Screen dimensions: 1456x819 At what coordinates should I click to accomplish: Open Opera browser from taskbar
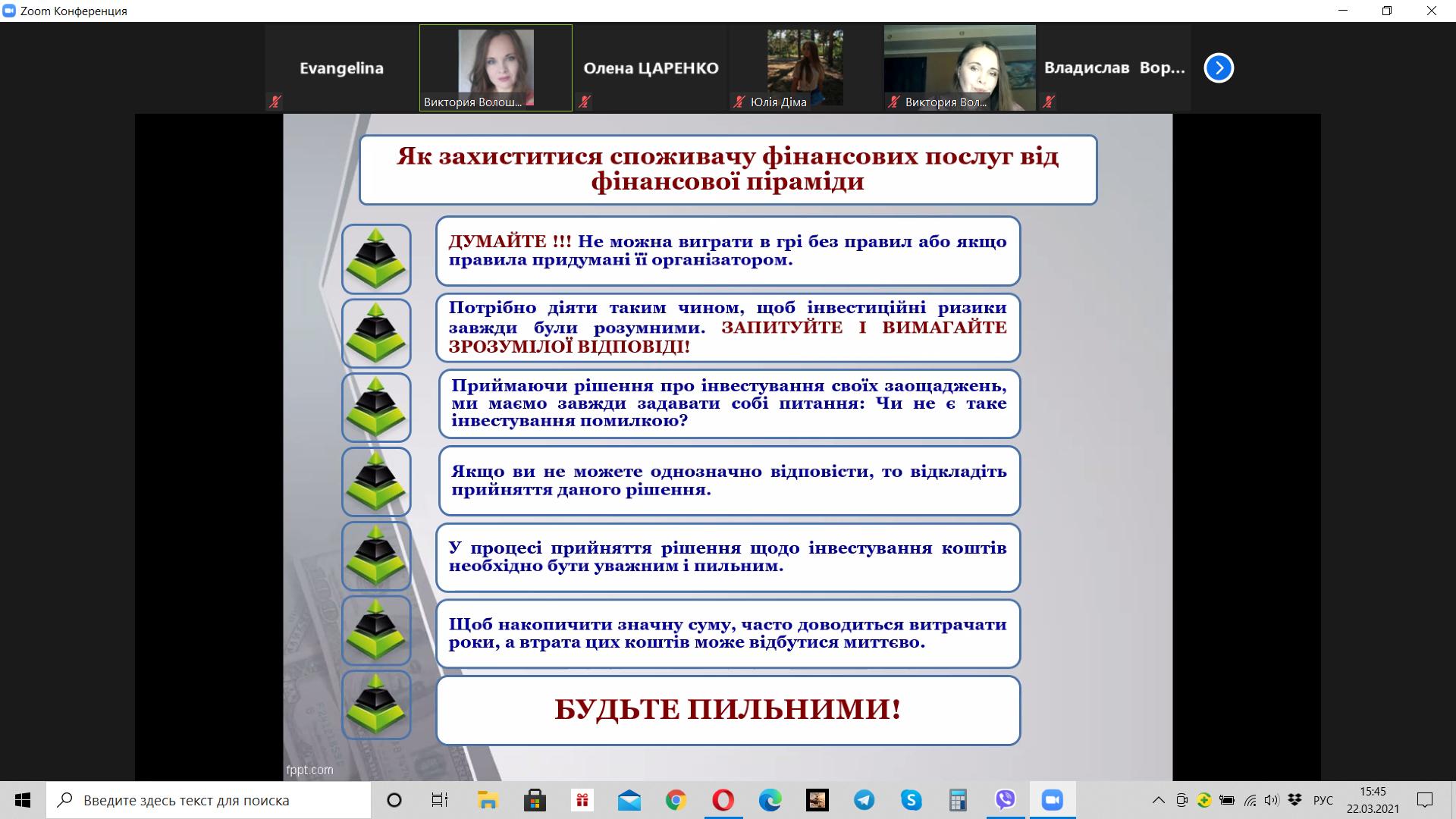tap(723, 800)
